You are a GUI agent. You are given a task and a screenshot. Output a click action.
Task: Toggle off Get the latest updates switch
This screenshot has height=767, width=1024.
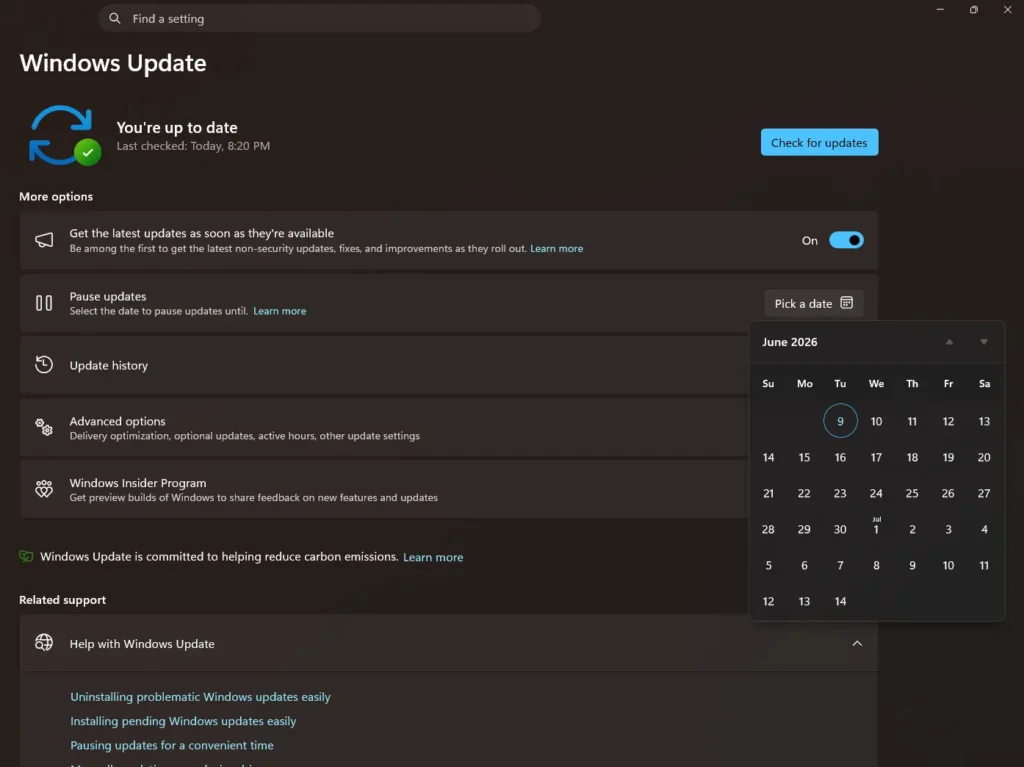coord(846,240)
